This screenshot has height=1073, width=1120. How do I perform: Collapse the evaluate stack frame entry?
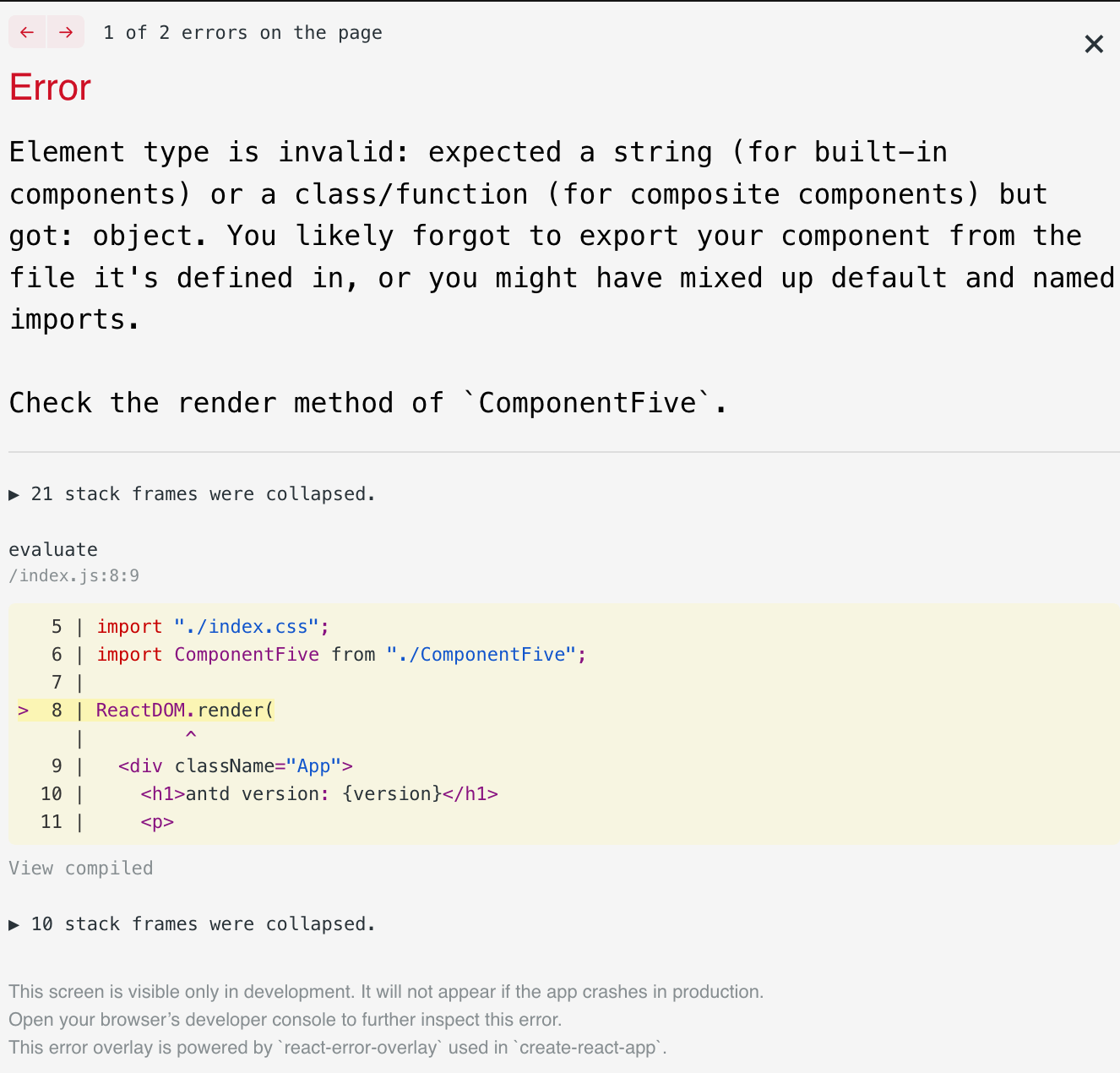53,549
